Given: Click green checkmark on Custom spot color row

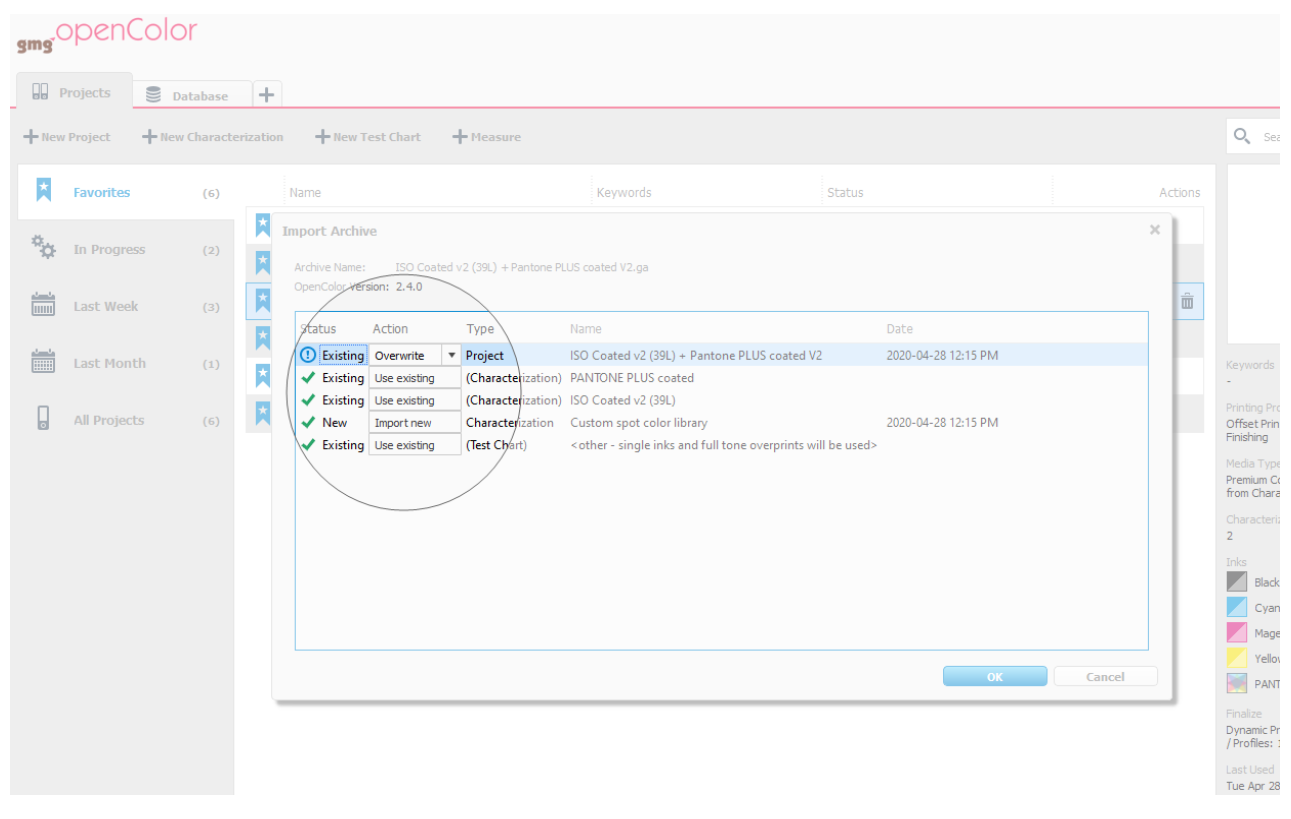Looking at the screenshot, I should (308, 422).
